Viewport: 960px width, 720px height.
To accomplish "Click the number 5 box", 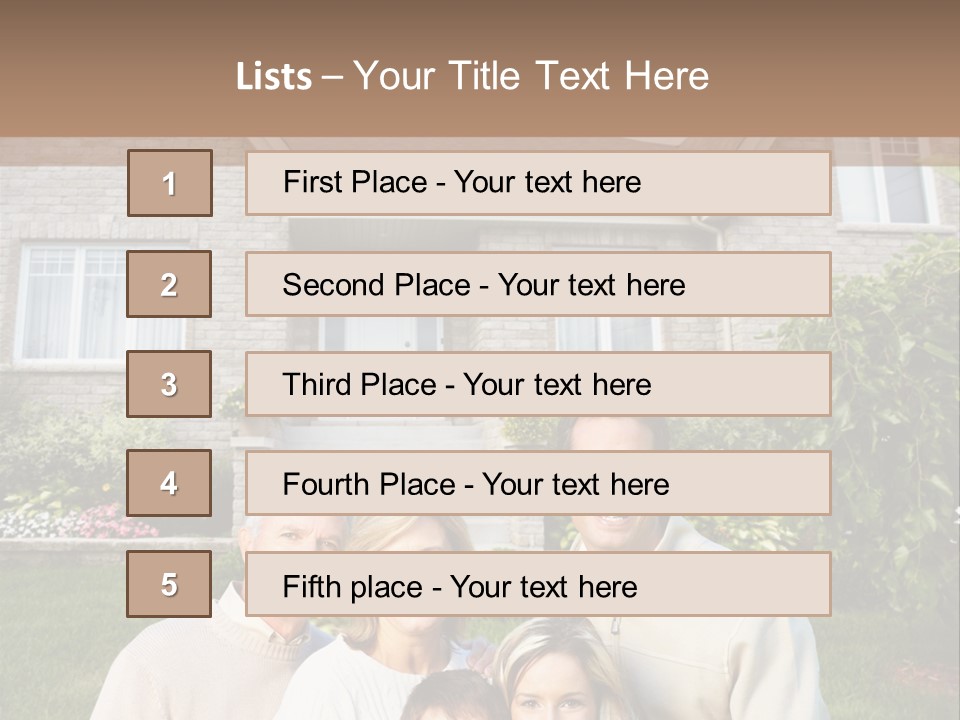I will coord(169,583).
